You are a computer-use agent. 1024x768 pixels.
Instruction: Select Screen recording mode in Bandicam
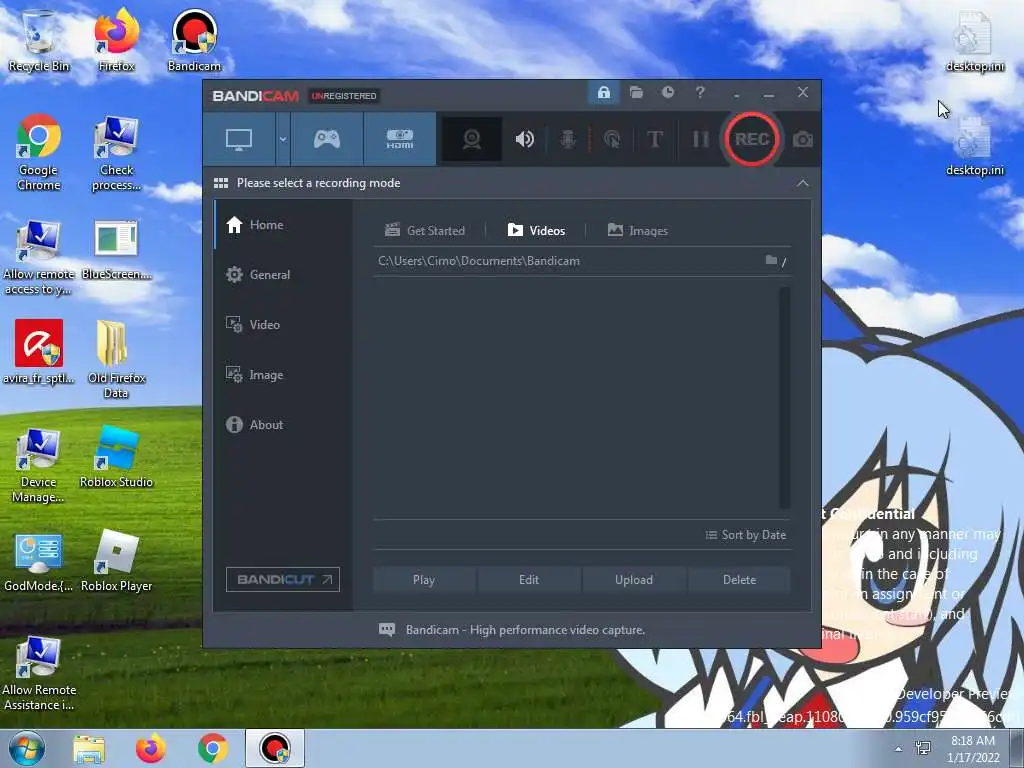(239, 139)
